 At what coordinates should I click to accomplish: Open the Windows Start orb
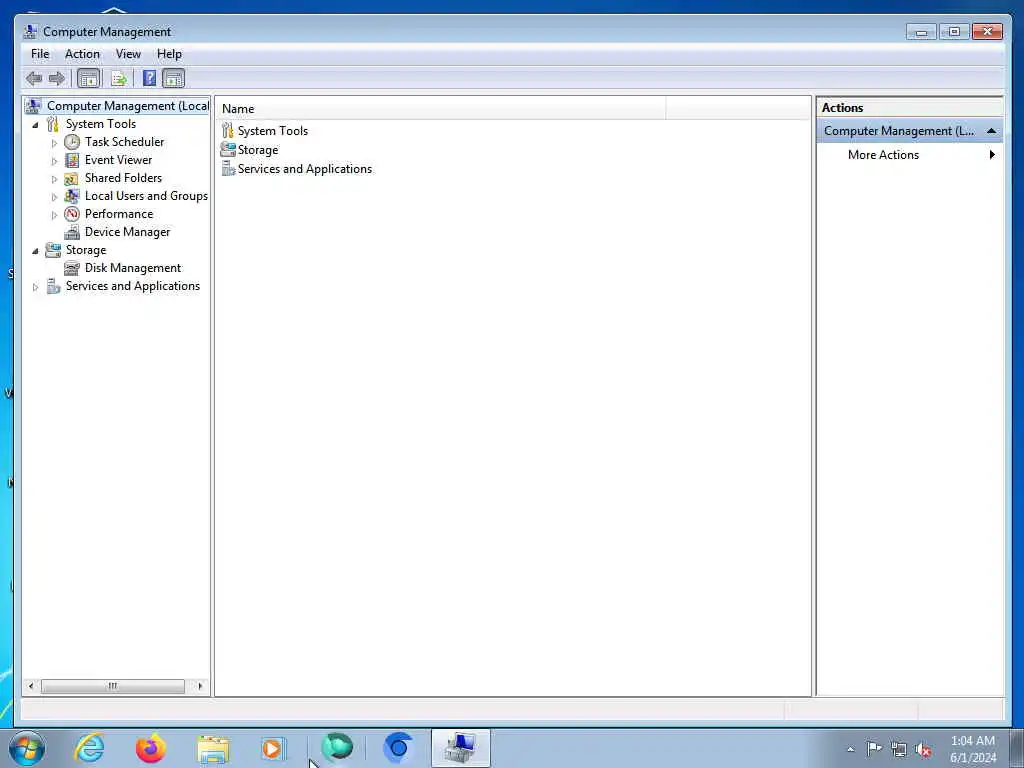pyautogui.click(x=27, y=748)
